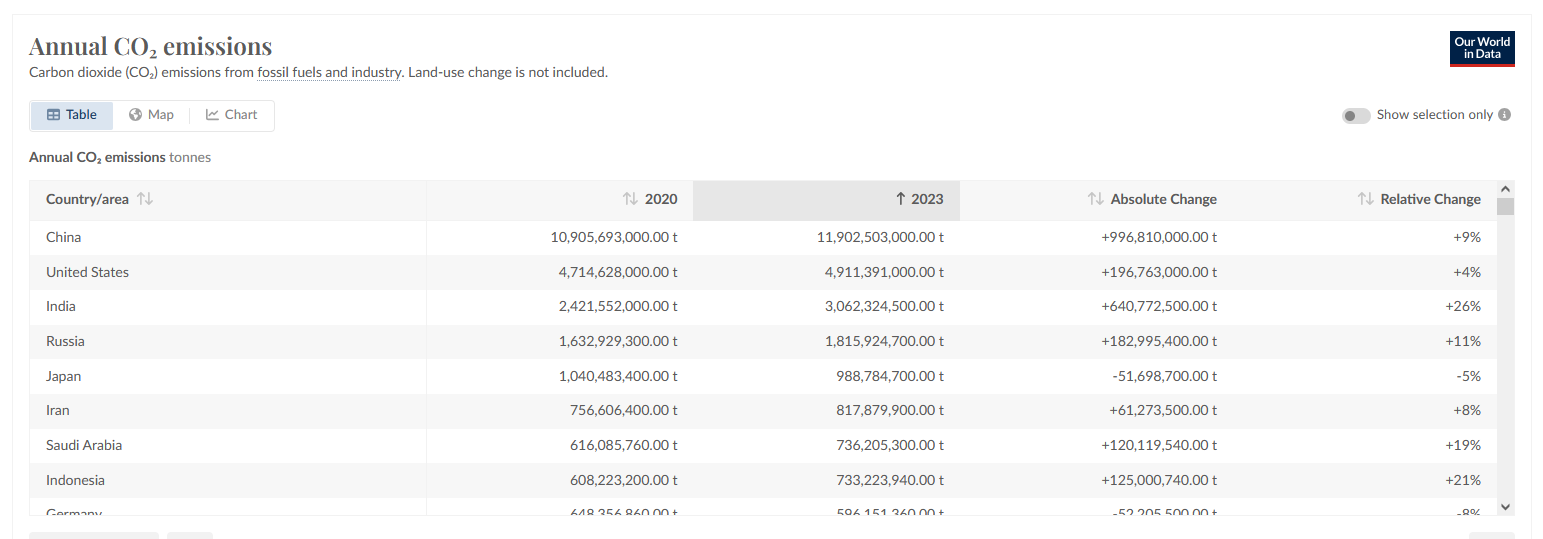Click the sort icon next to 2020
This screenshot has height=539, width=1543.
(x=630, y=199)
